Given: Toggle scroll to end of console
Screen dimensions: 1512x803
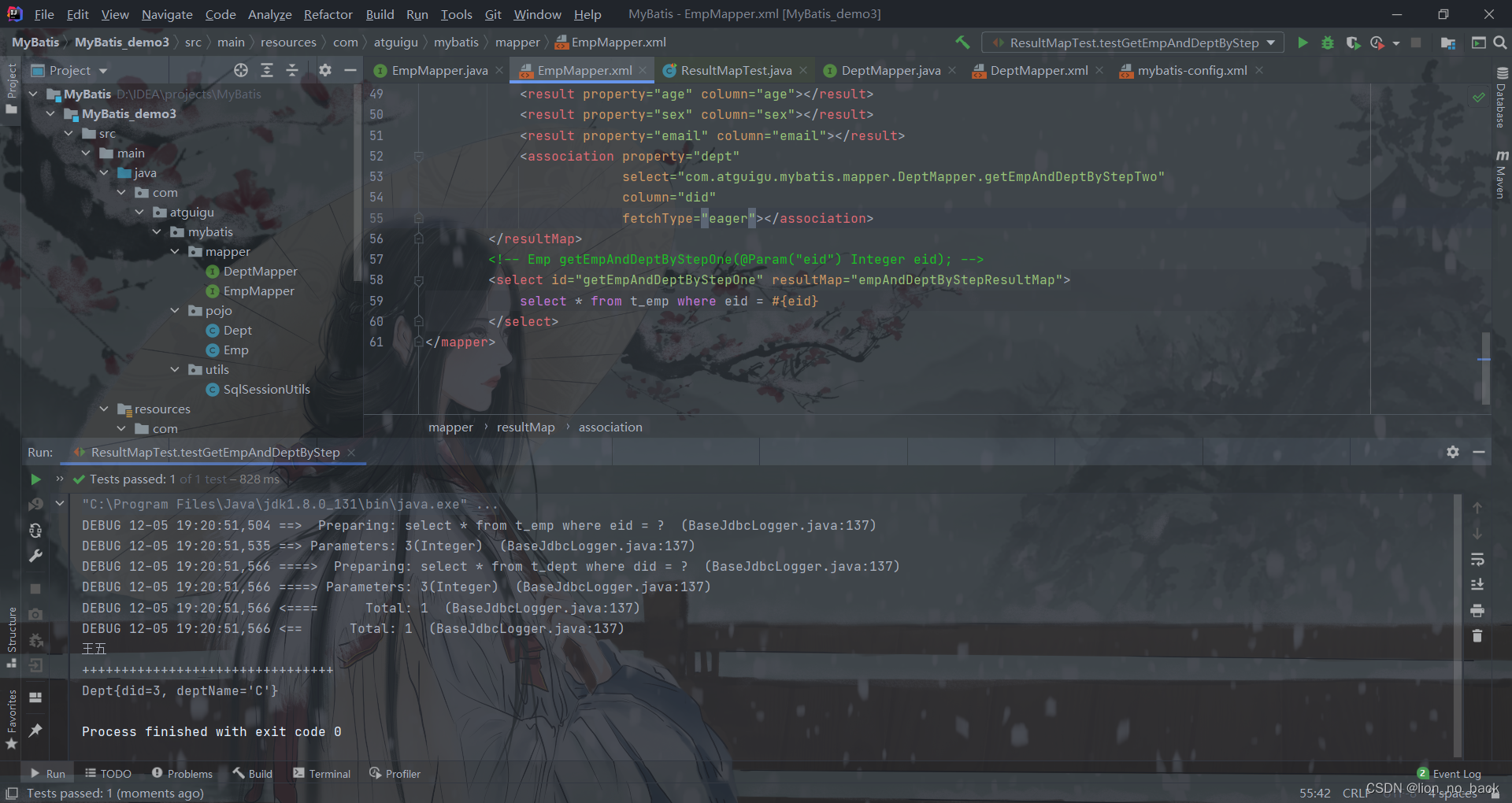Looking at the screenshot, I should [1477, 584].
